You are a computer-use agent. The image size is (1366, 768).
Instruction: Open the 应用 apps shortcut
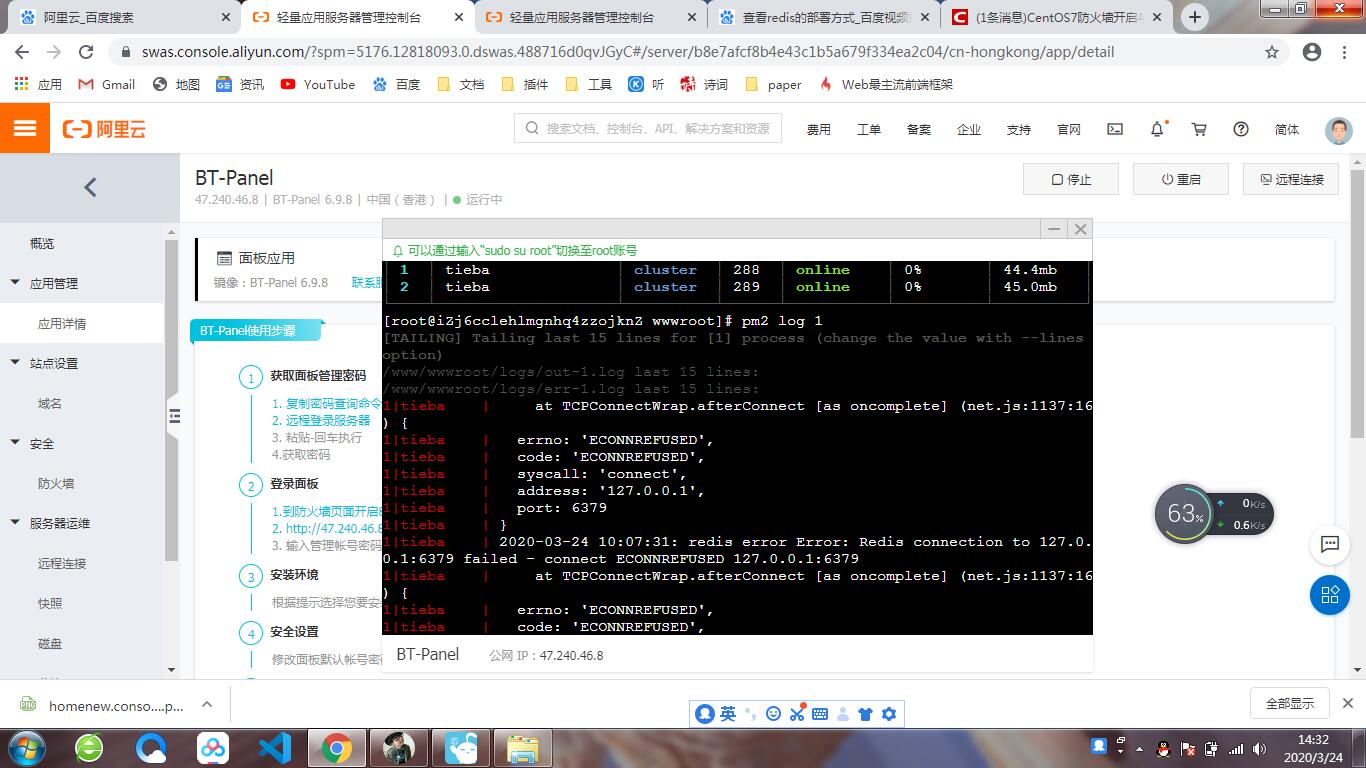[38, 84]
